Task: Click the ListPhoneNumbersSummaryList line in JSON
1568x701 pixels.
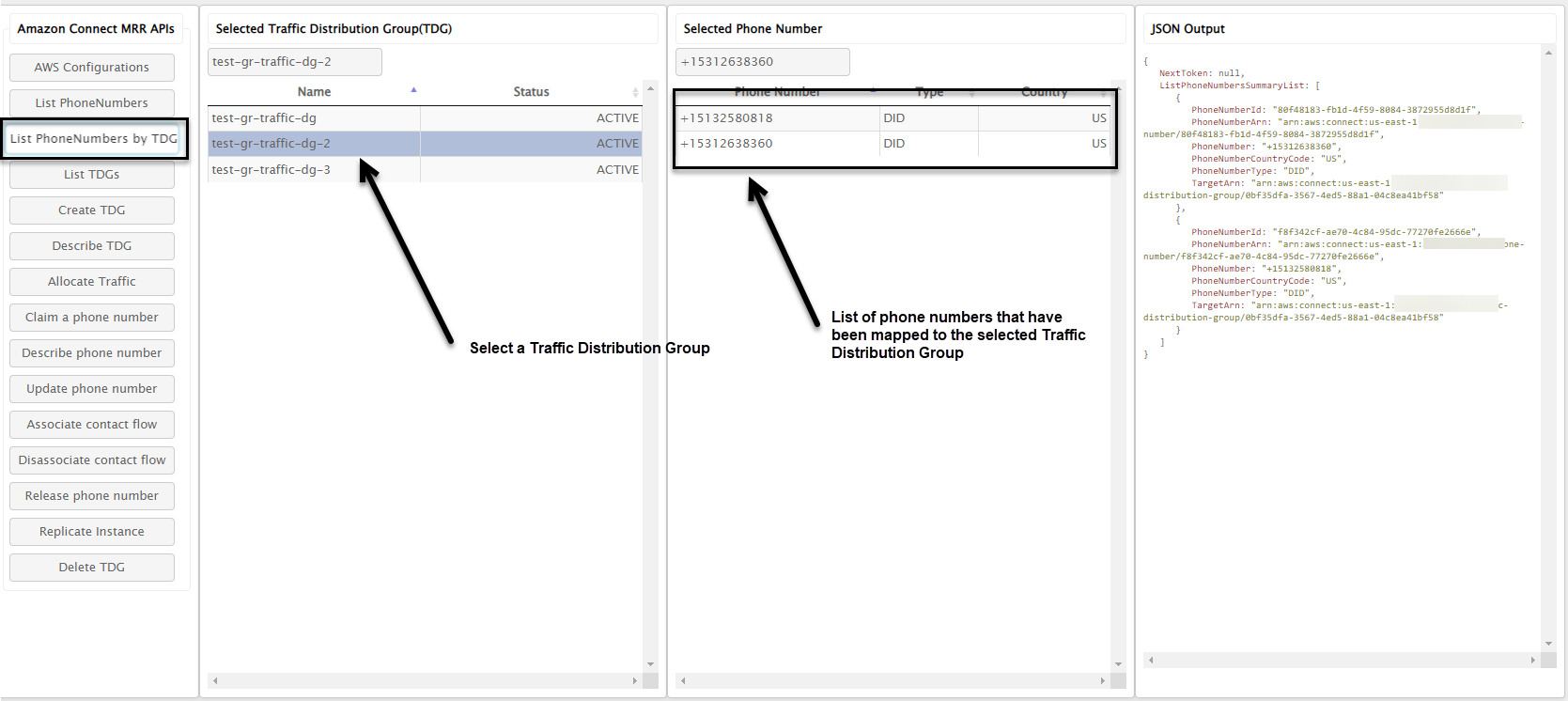Action: (1239, 86)
